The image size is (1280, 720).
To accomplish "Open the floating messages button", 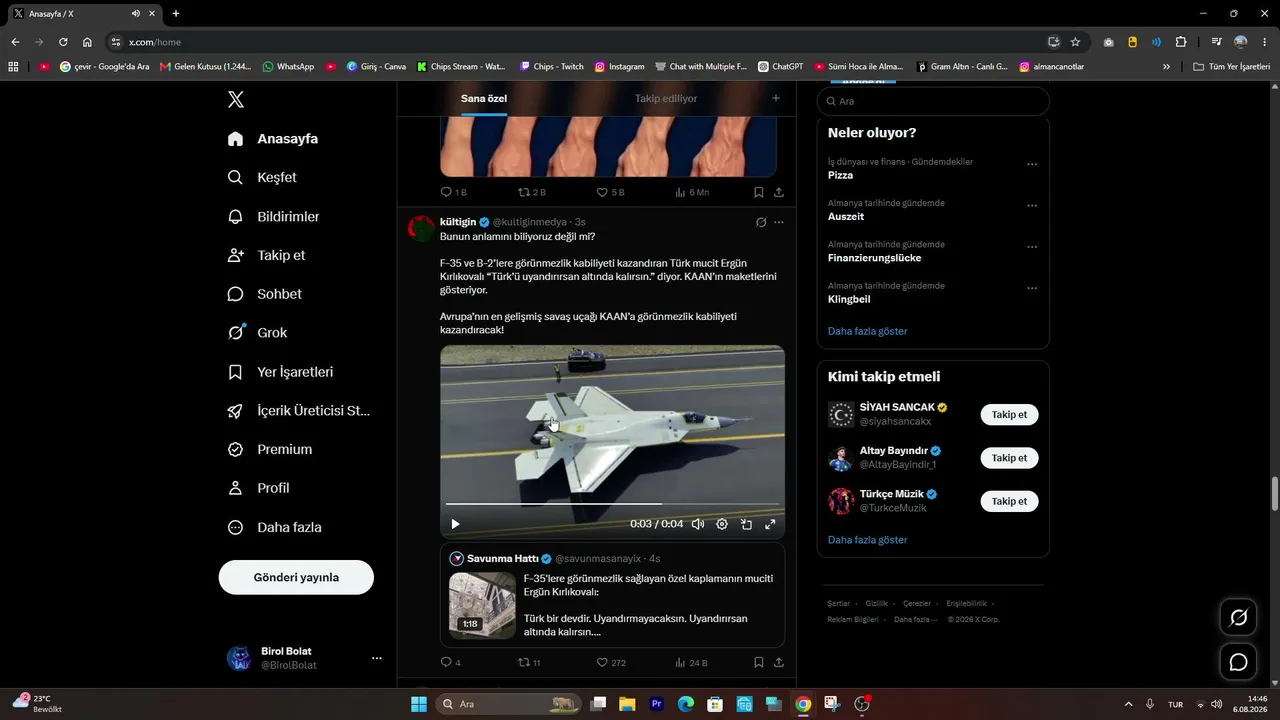I will click(1238, 662).
